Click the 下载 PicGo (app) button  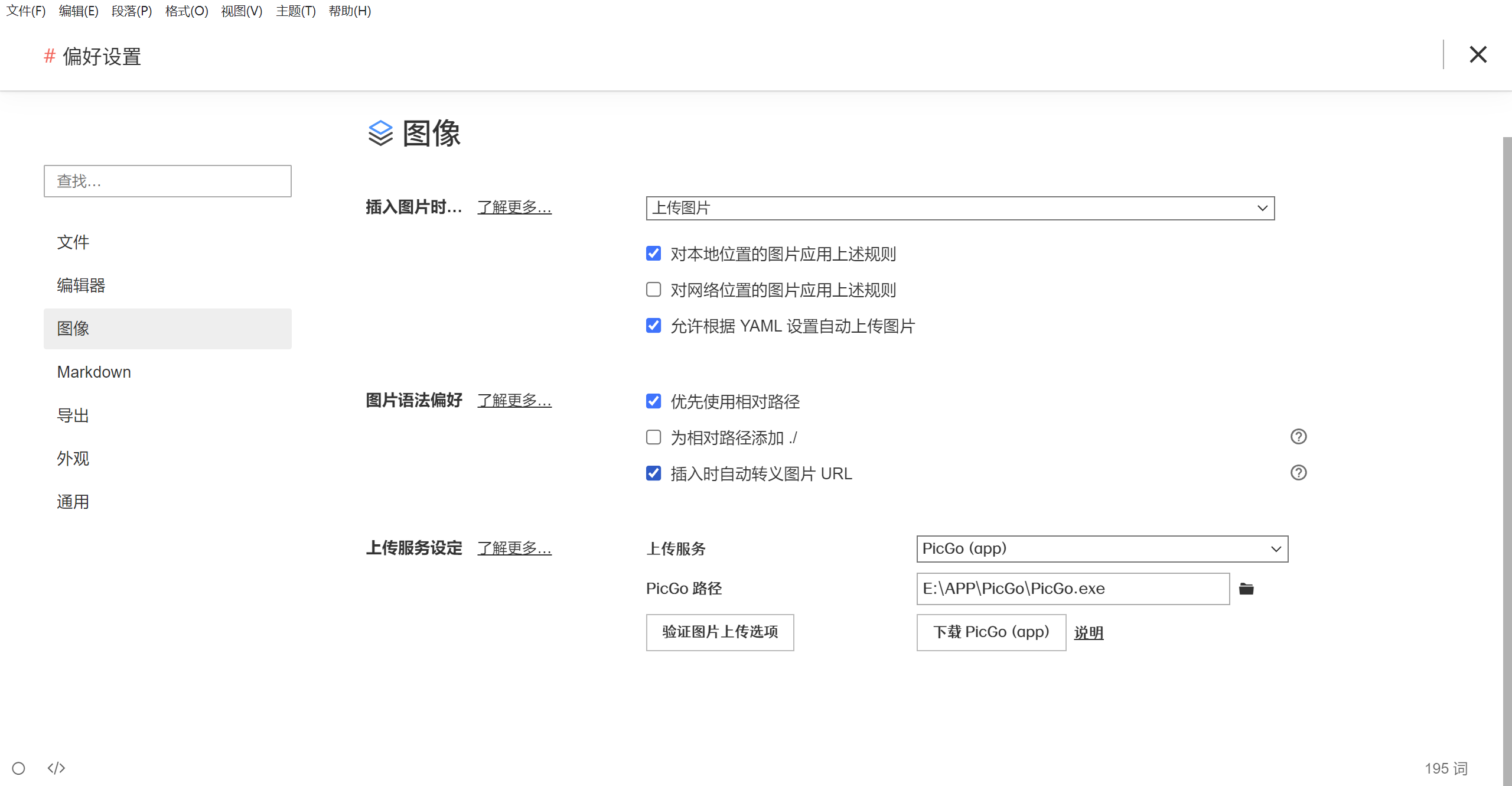990,632
